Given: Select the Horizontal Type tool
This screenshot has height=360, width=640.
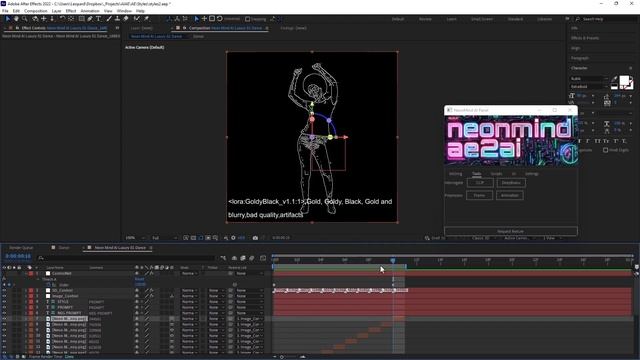Looking at the screenshot, I should 98,19.
